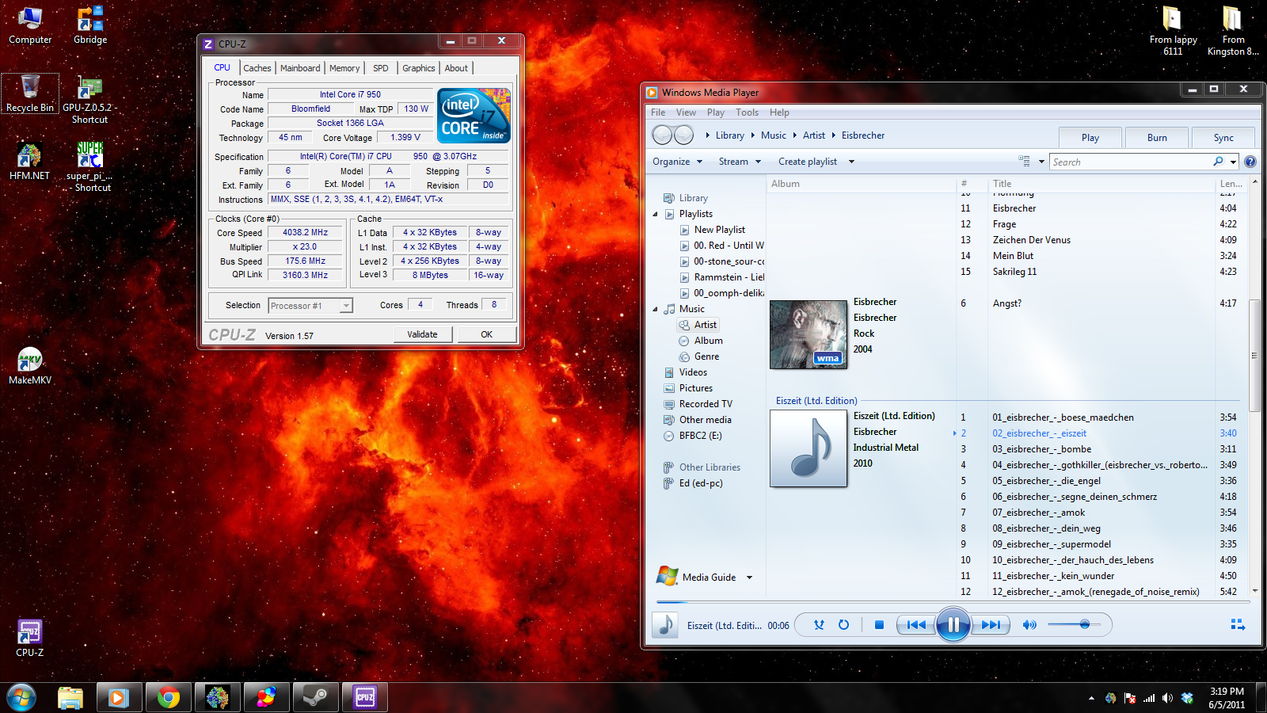This screenshot has height=713, width=1267.
Task: Collapse the Playlists tree node
Action: click(x=656, y=214)
